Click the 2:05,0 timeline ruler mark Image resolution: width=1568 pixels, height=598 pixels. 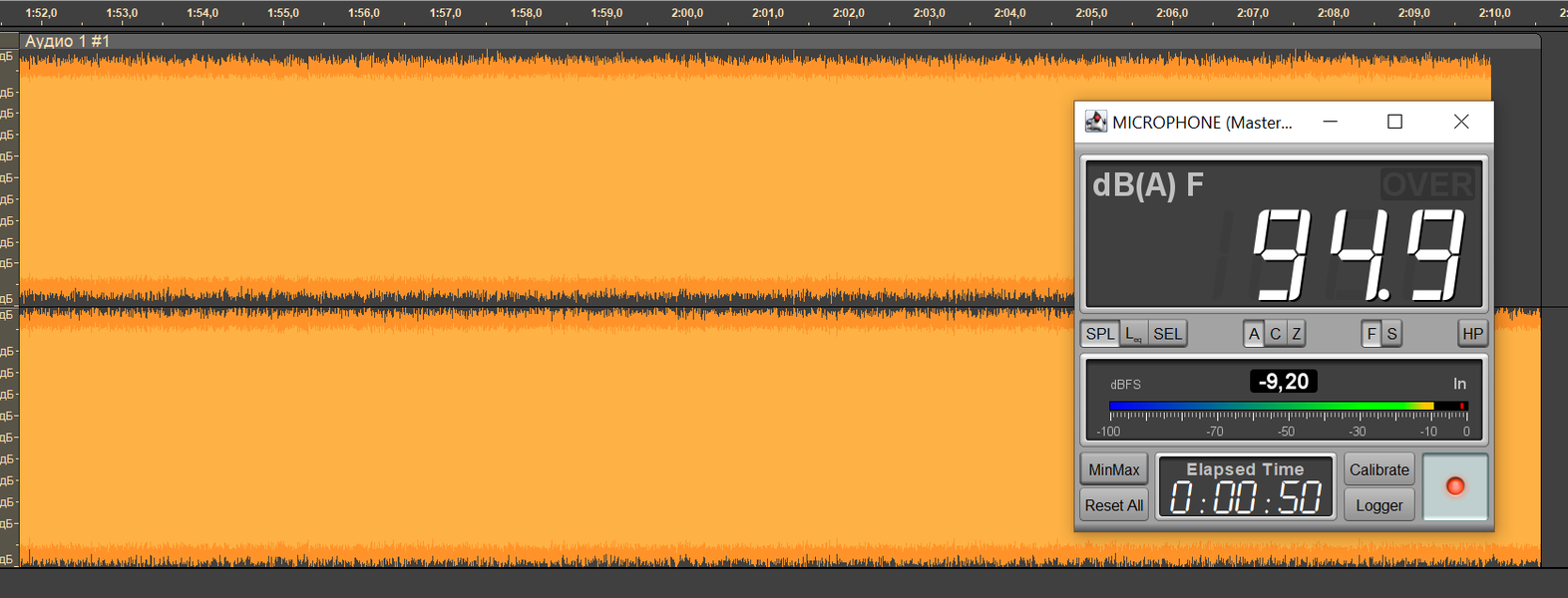pos(1091,13)
